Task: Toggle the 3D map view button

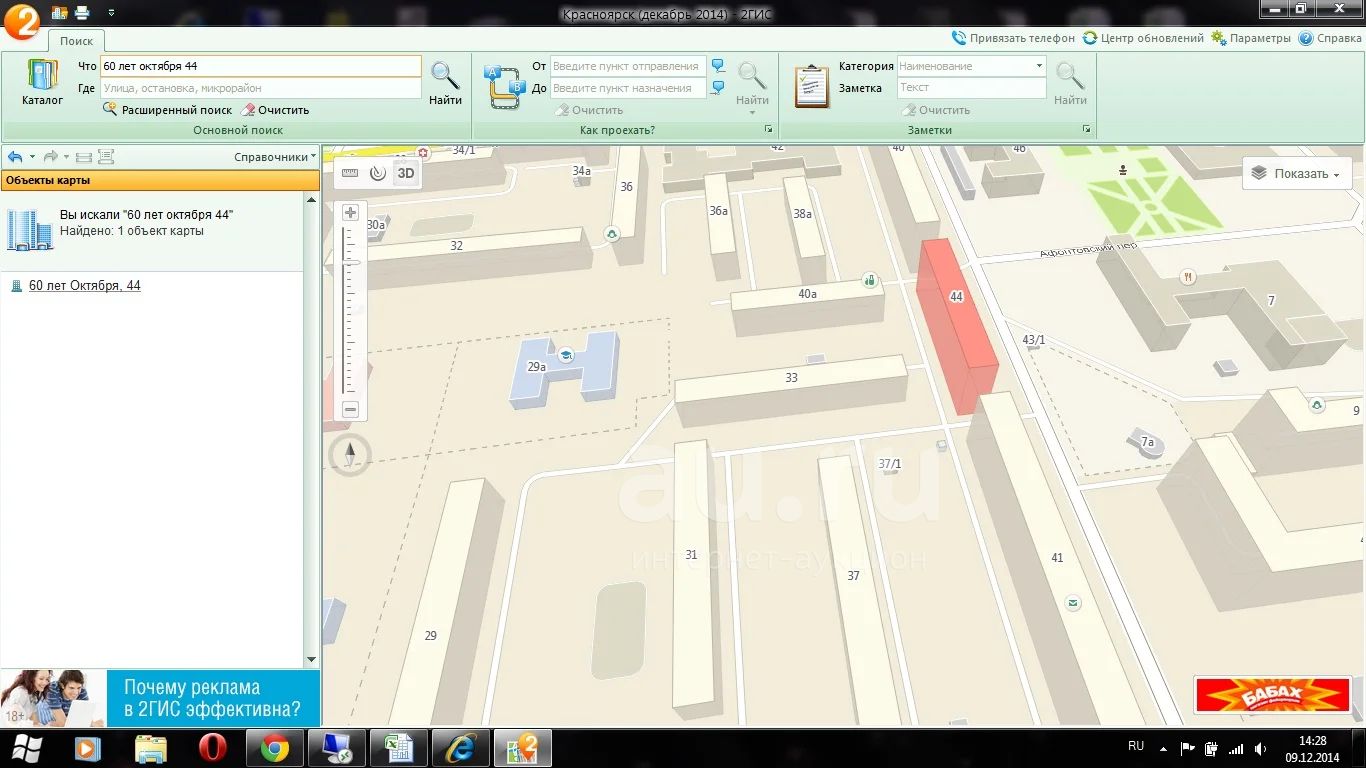Action: pos(406,173)
